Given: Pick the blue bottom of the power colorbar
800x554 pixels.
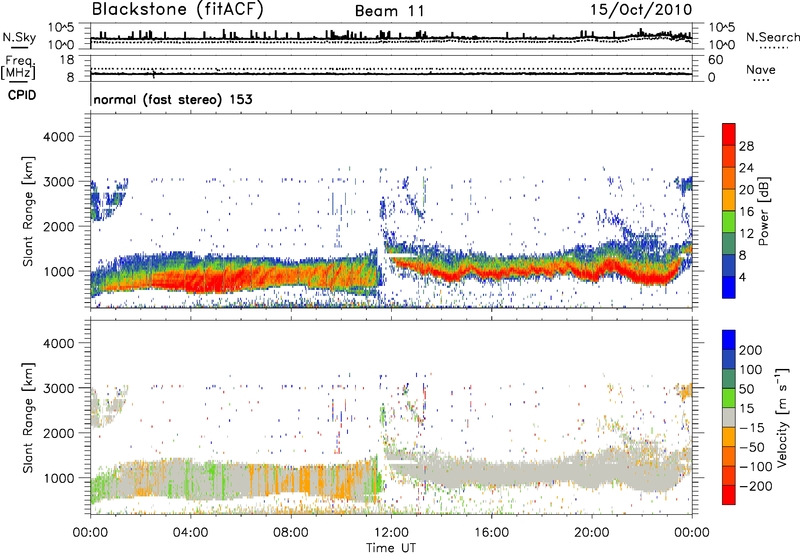Looking at the screenshot, I should coord(729,287).
